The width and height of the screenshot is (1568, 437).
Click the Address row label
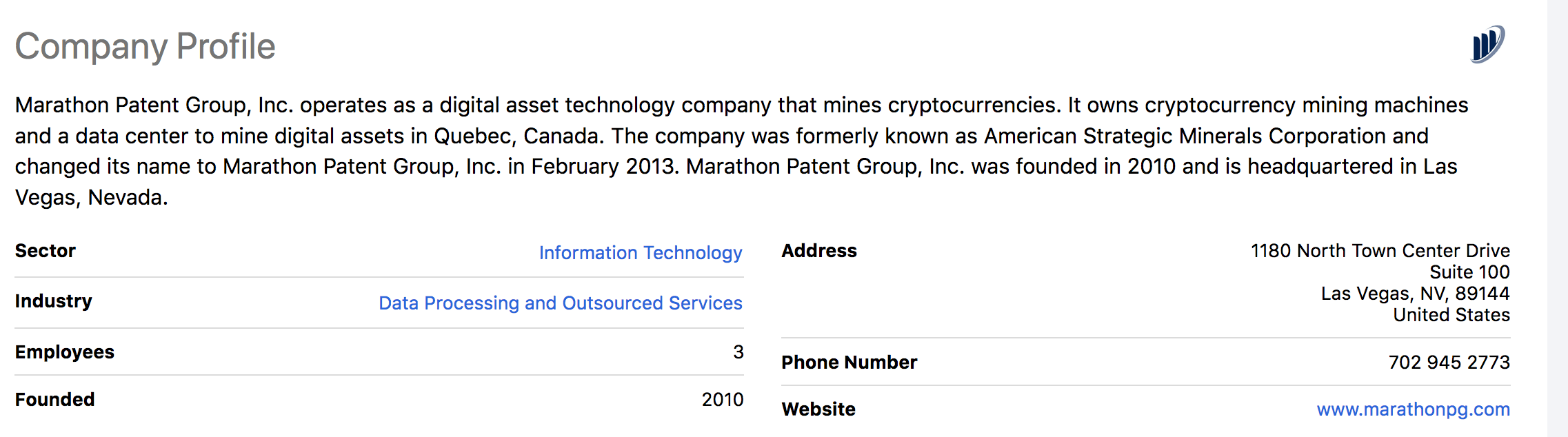[x=819, y=251]
